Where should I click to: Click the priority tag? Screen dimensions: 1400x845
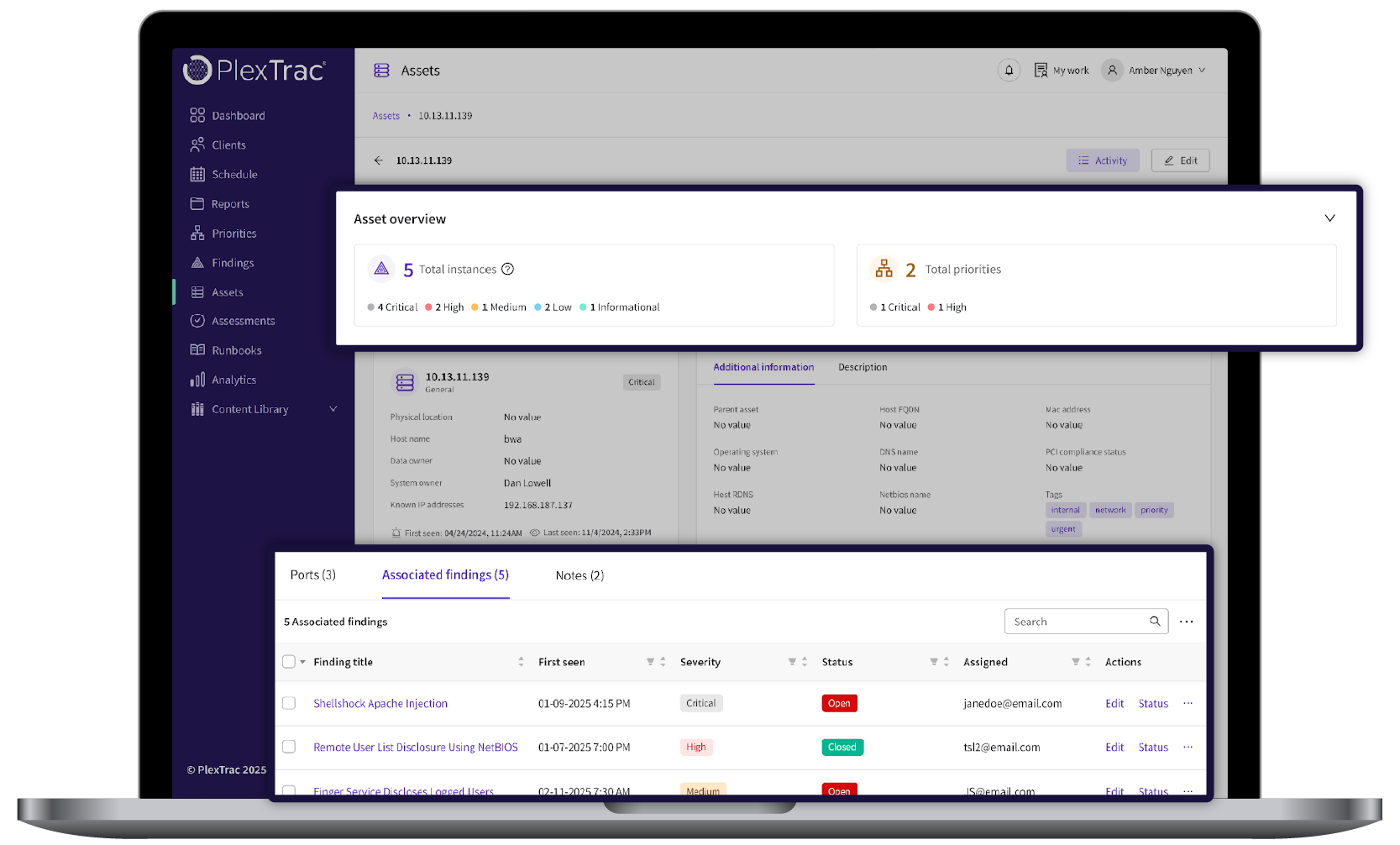click(1154, 510)
